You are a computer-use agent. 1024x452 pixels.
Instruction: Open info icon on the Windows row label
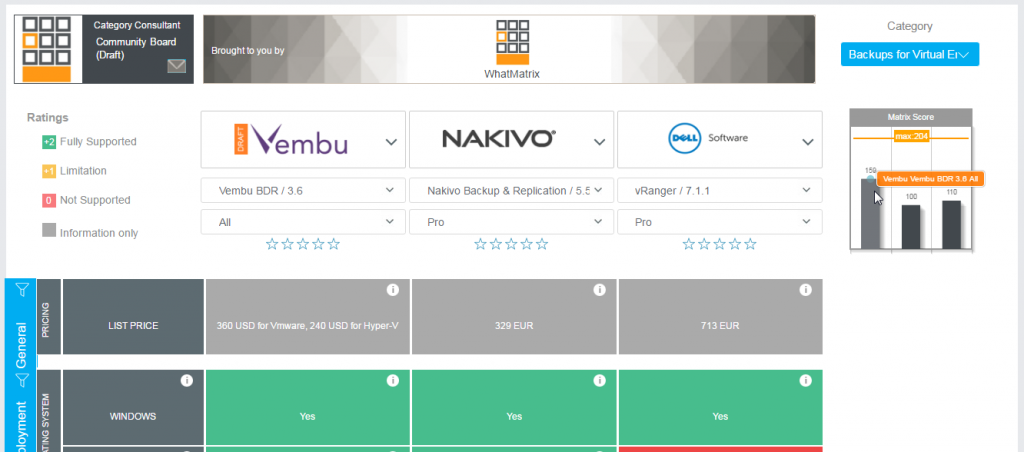pyautogui.click(x=187, y=381)
